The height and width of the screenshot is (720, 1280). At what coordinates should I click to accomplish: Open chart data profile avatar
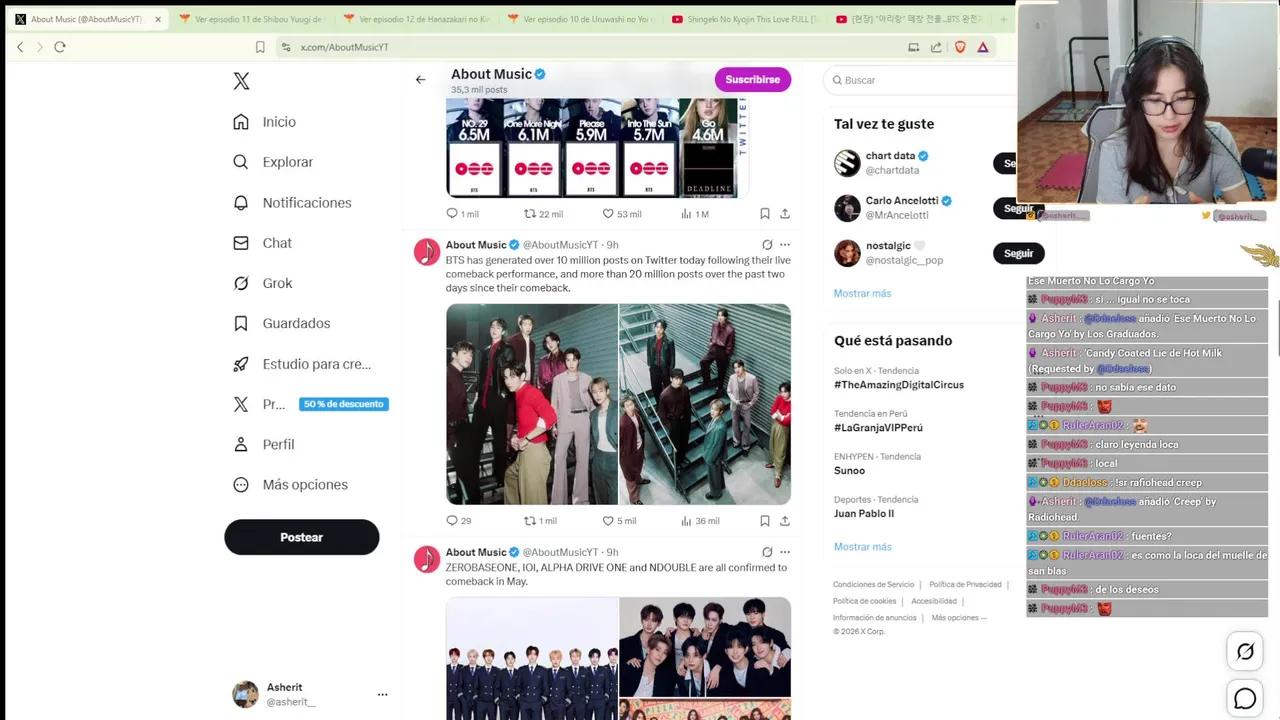tap(847, 163)
